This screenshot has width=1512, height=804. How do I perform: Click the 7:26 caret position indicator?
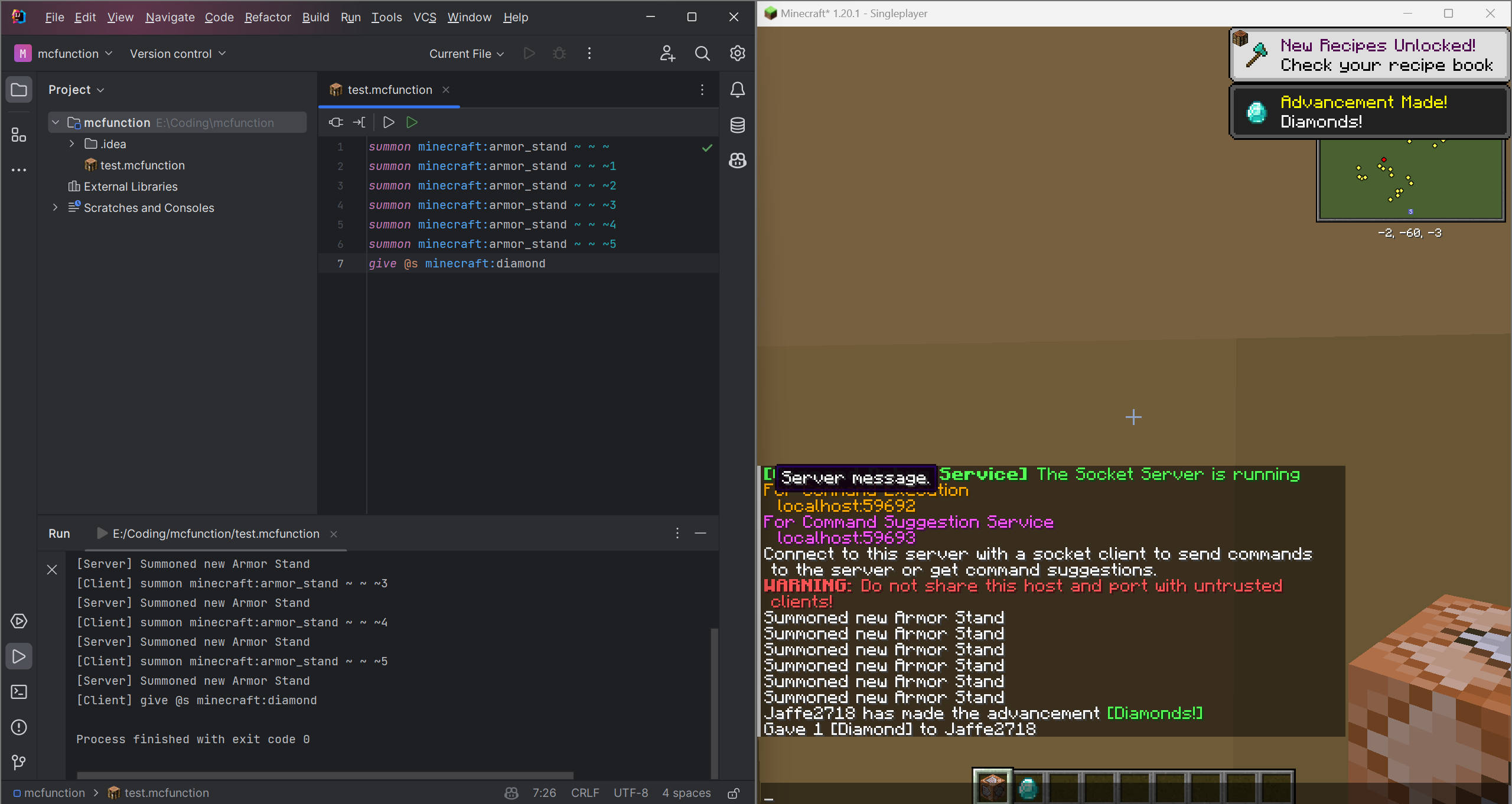point(544,793)
